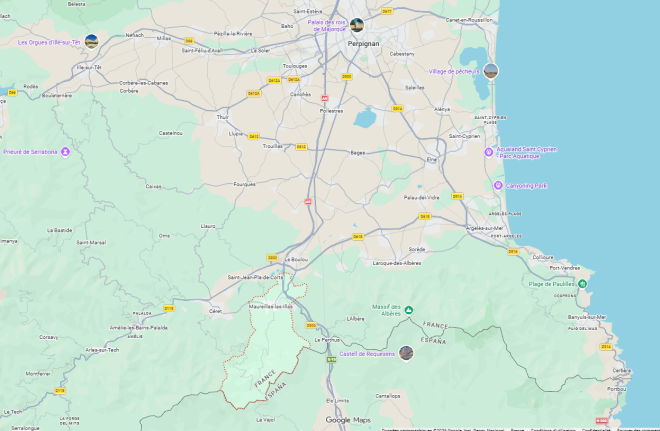Select the Céret town label
This screenshot has width=660, height=431.
click(x=215, y=311)
